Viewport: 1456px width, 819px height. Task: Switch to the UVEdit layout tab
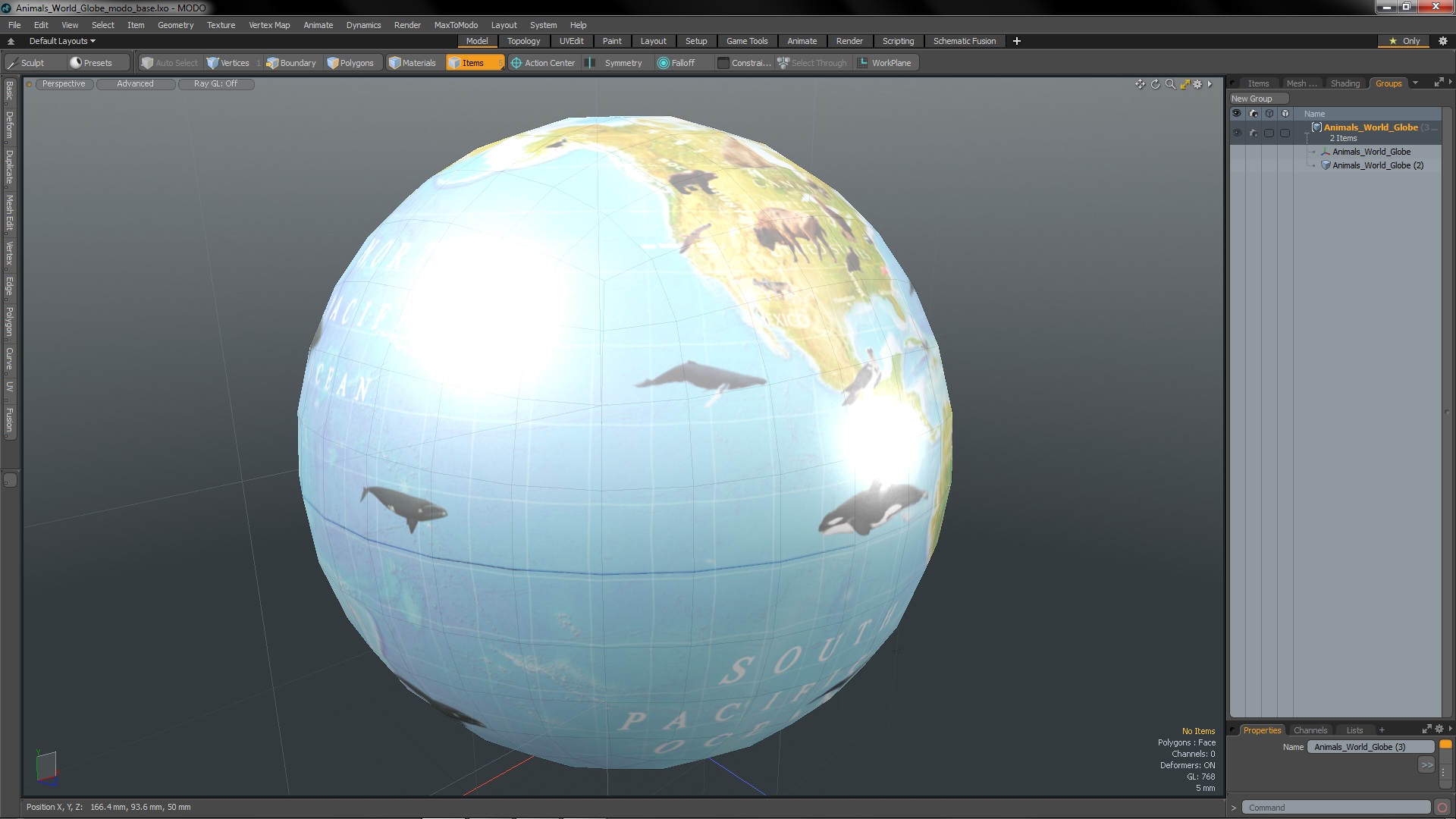(x=571, y=41)
